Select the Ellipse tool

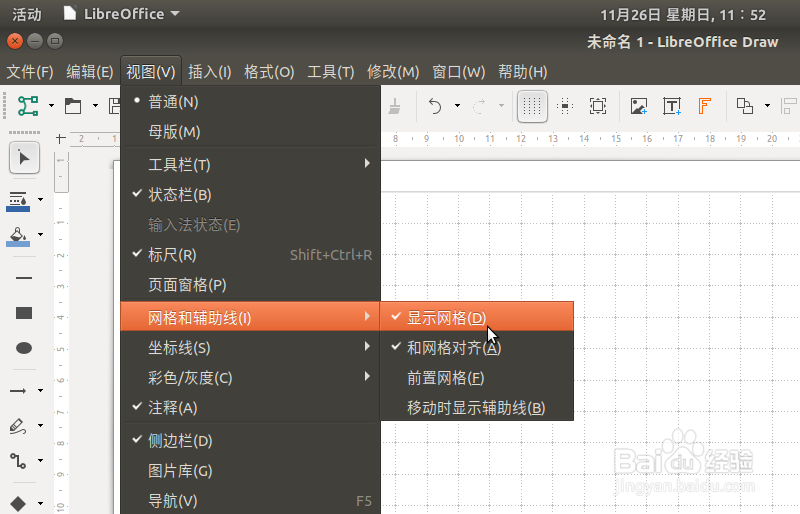click(x=24, y=348)
